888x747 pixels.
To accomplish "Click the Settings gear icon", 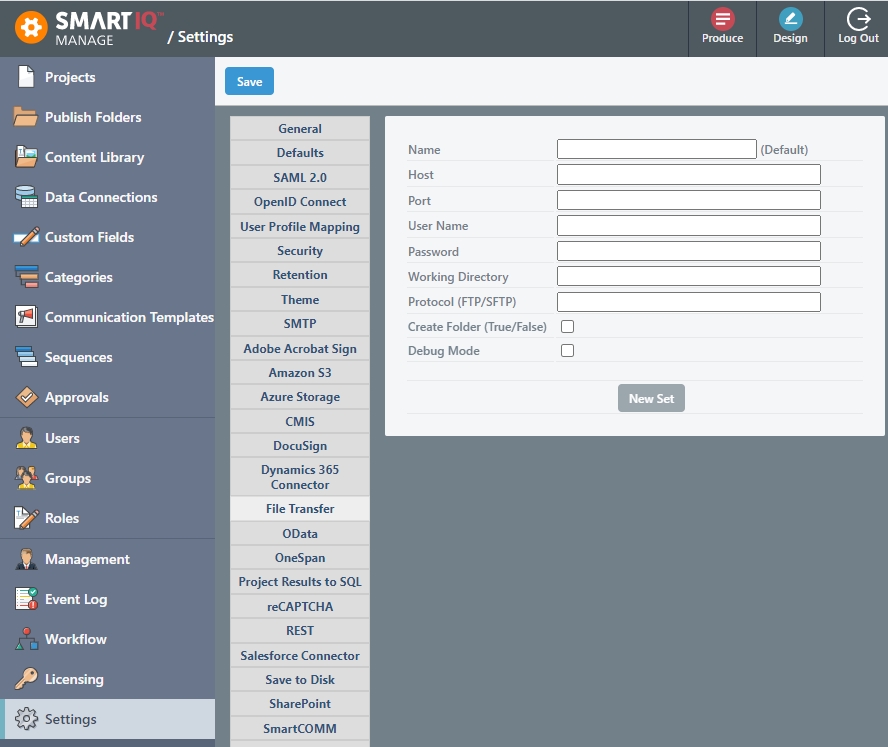I will coord(26,719).
